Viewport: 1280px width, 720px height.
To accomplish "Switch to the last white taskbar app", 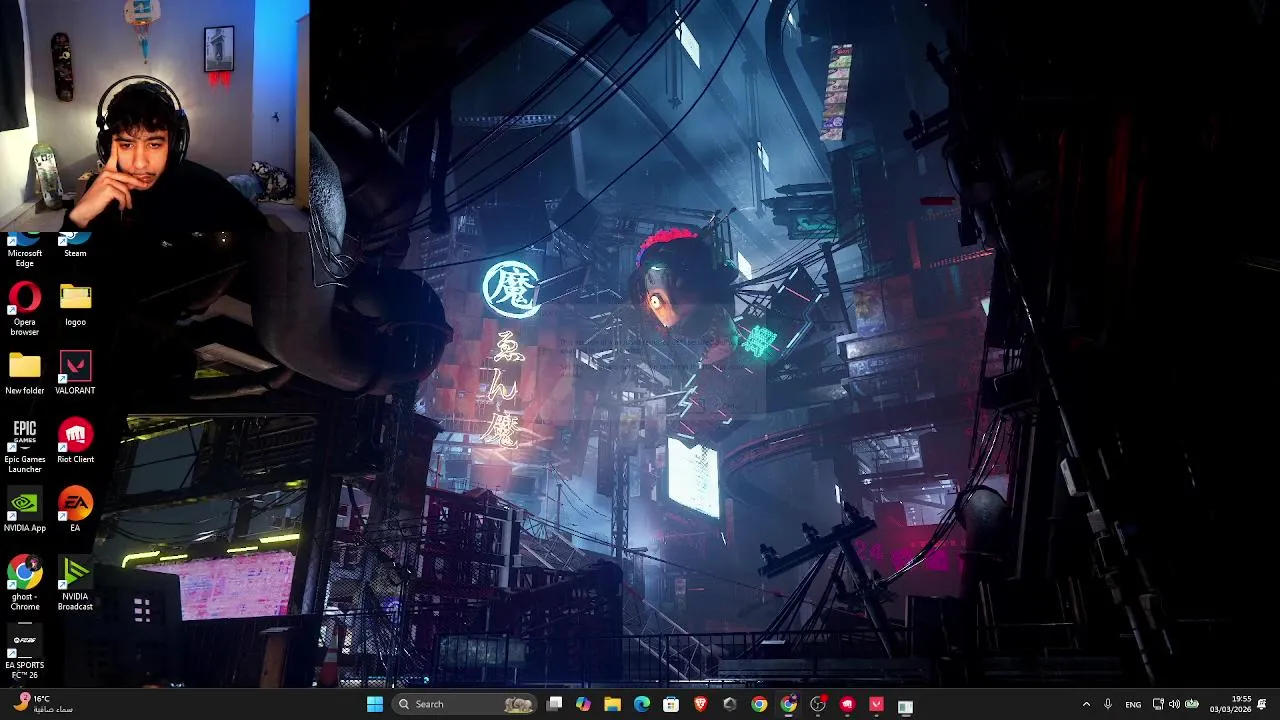I will pos(906,706).
